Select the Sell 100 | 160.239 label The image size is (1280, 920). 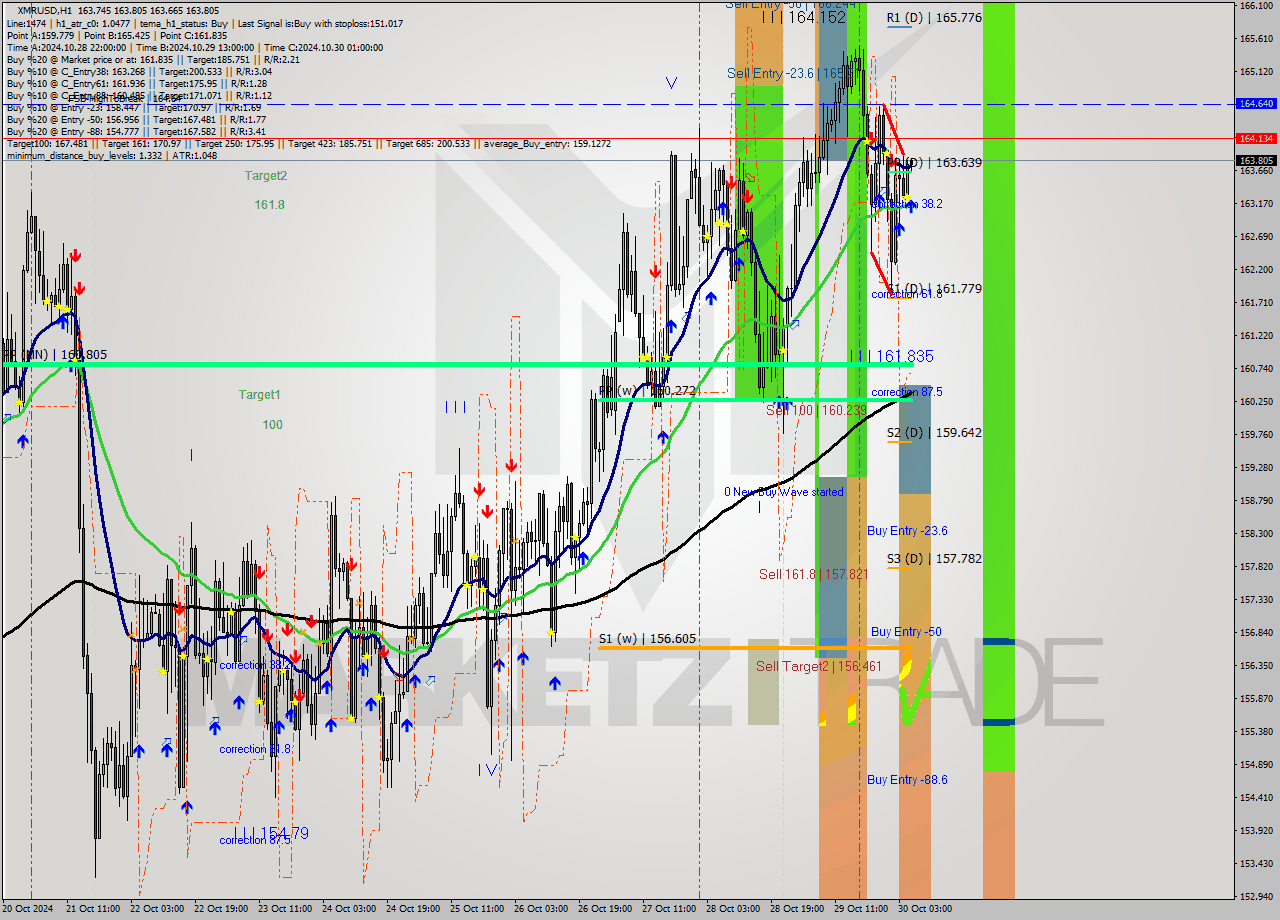pos(816,410)
